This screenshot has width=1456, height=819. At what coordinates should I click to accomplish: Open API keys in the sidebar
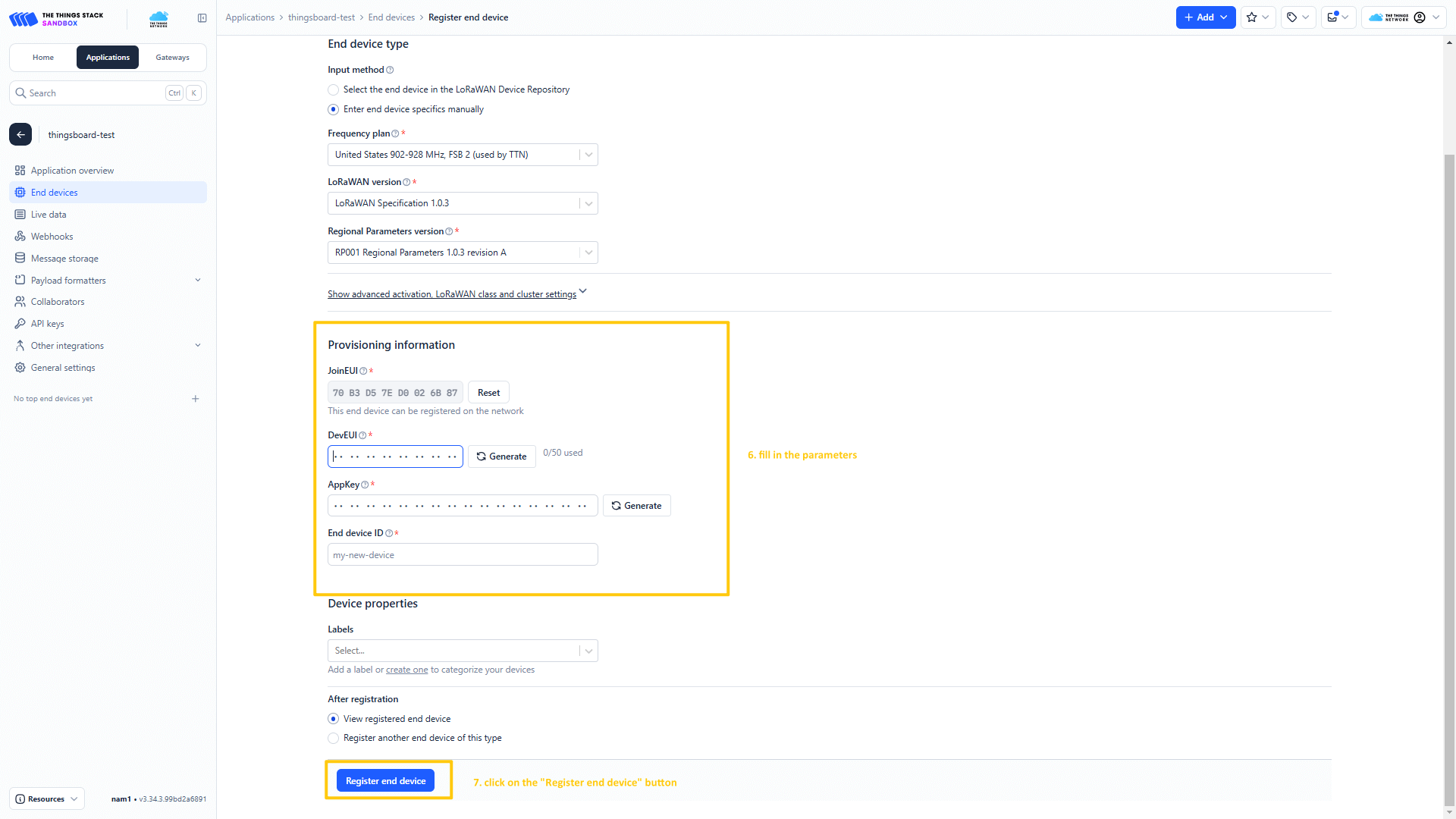[47, 324]
